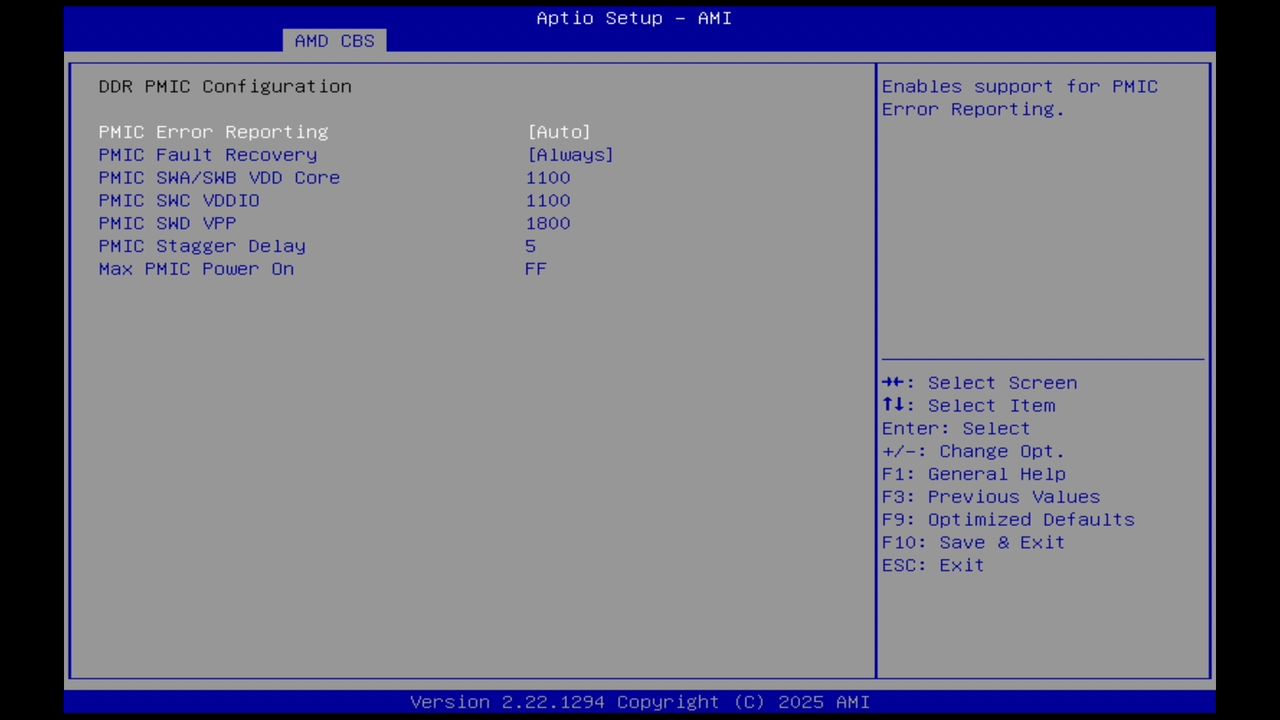Click the F10 Save & Exit entry
The image size is (1280, 720).
point(972,542)
